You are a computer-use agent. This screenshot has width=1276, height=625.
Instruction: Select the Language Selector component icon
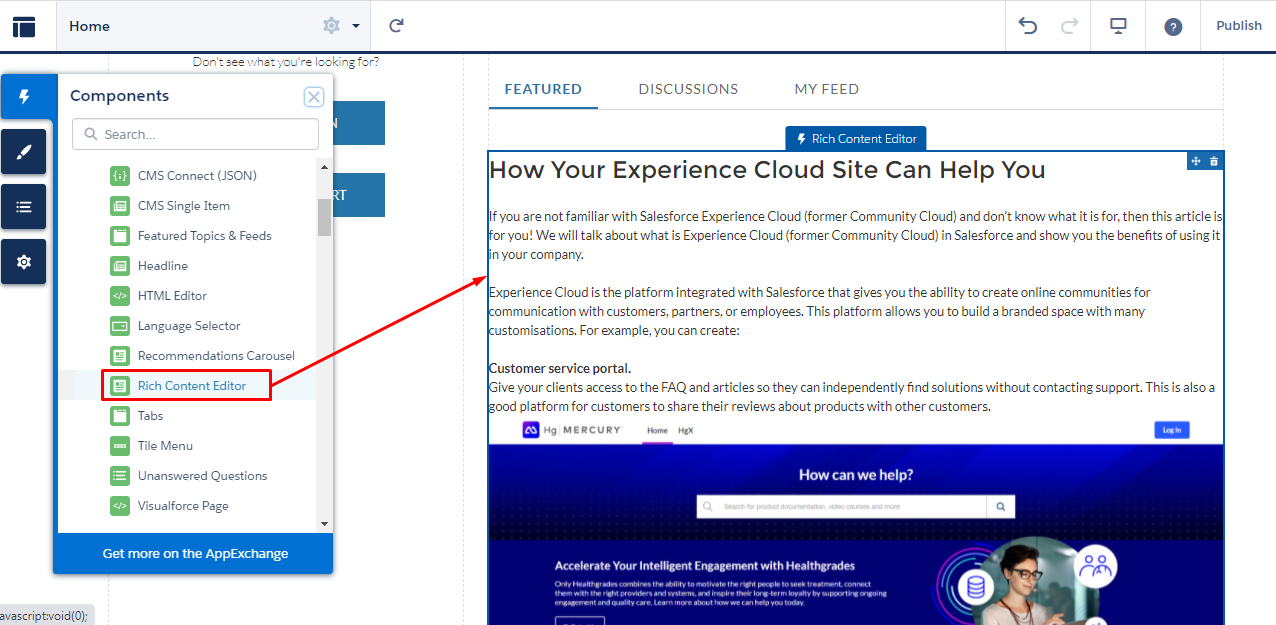click(120, 326)
